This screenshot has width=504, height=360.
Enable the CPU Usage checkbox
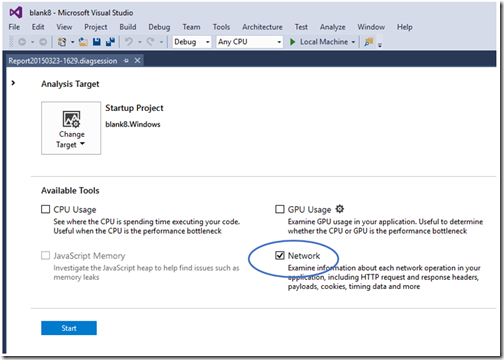[45, 209]
